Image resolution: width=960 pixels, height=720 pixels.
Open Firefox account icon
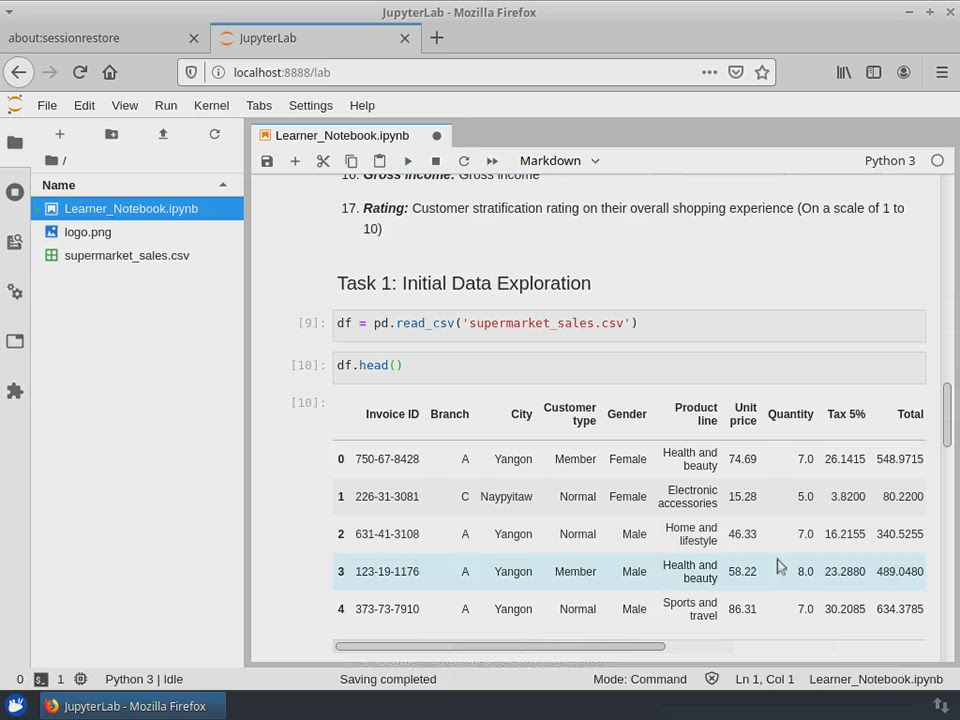tap(903, 72)
